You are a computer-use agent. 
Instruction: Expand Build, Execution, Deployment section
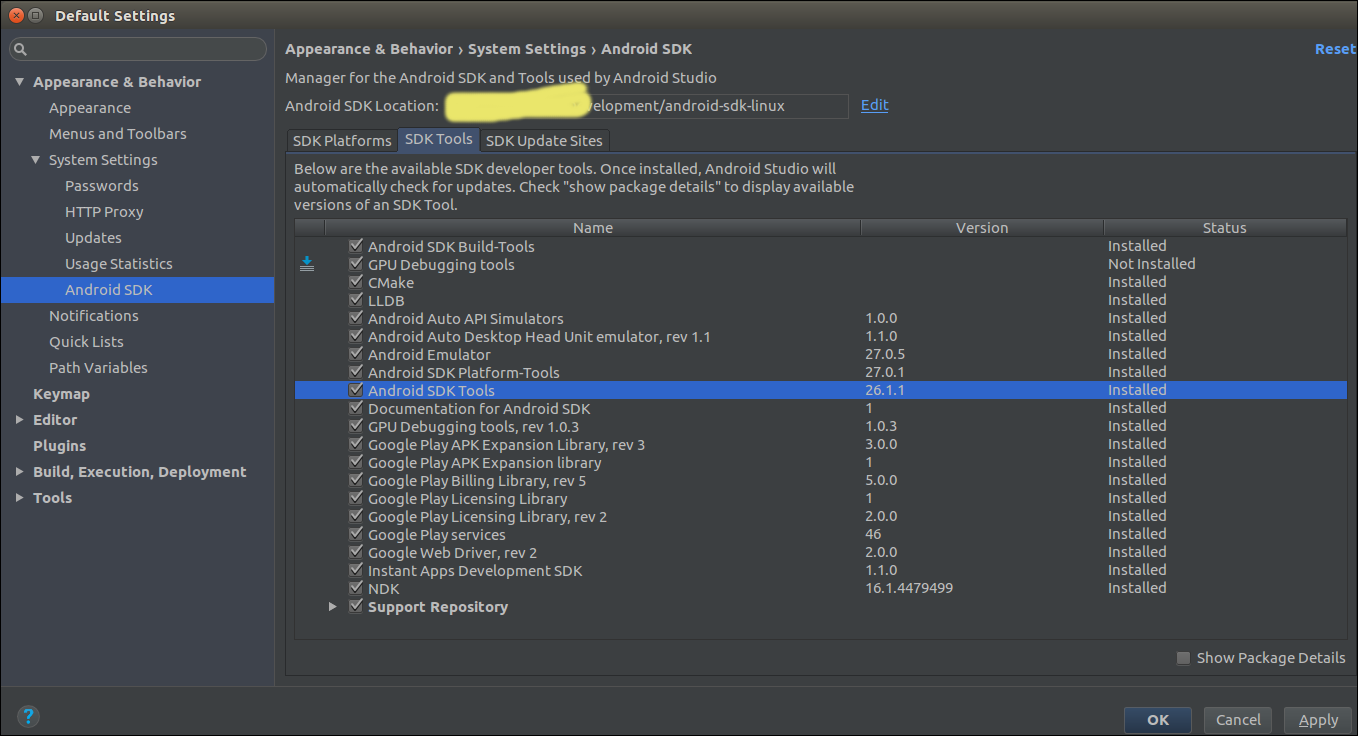pos(19,472)
